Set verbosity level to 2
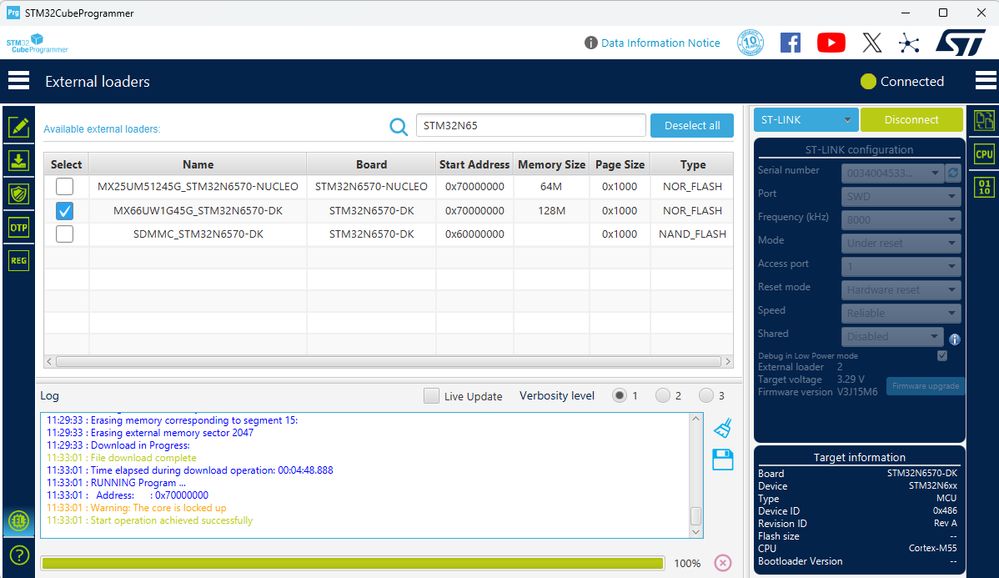999x578 pixels. (x=663, y=396)
